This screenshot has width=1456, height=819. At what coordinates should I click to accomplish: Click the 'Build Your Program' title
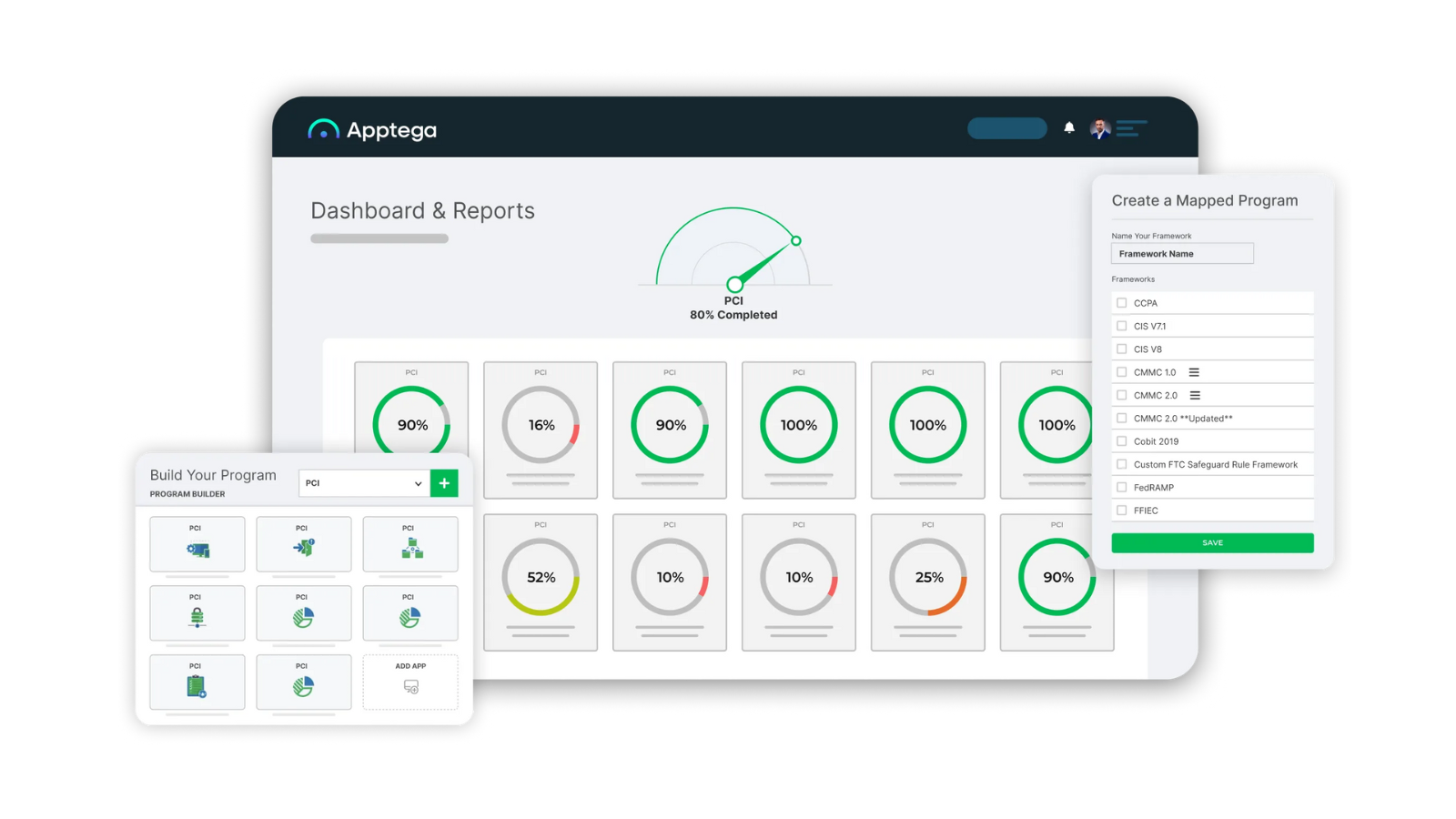tap(213, 475)
